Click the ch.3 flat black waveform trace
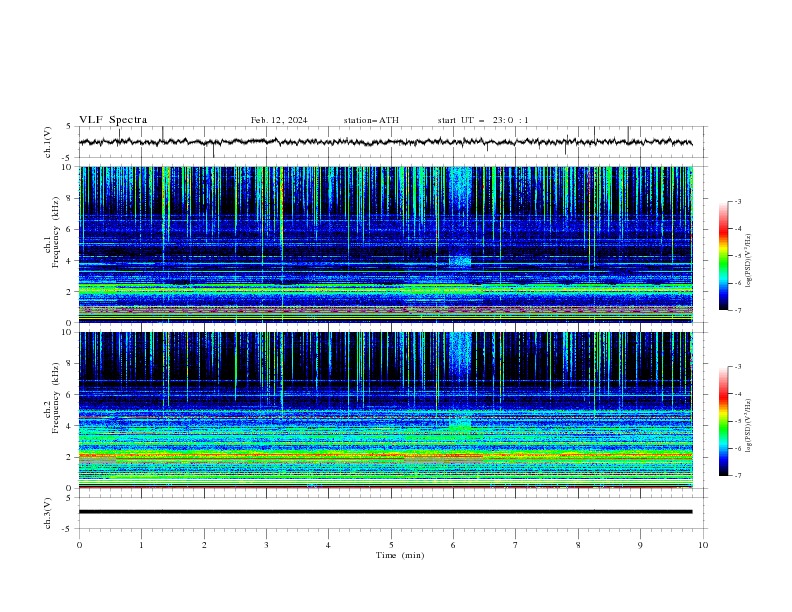Image resolution: width=792 pixels, height=612 pixels. pos(385,512)
